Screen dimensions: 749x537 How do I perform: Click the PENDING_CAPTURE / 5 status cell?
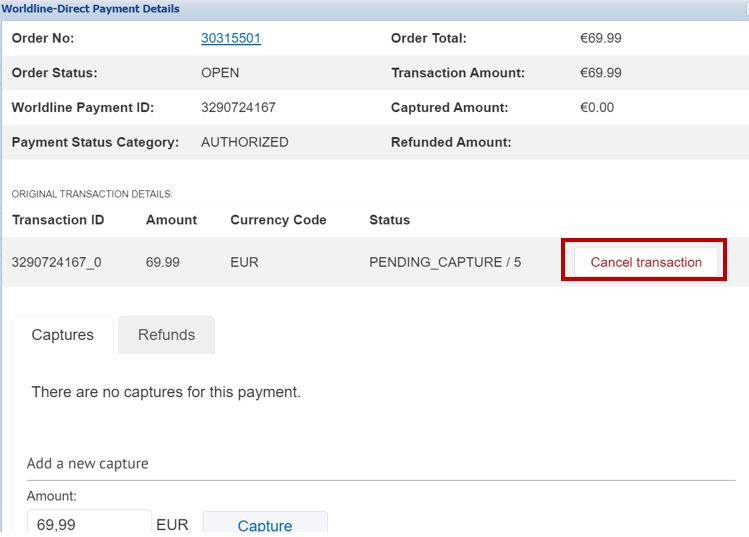pyautogui.click(x=445, y=262)
